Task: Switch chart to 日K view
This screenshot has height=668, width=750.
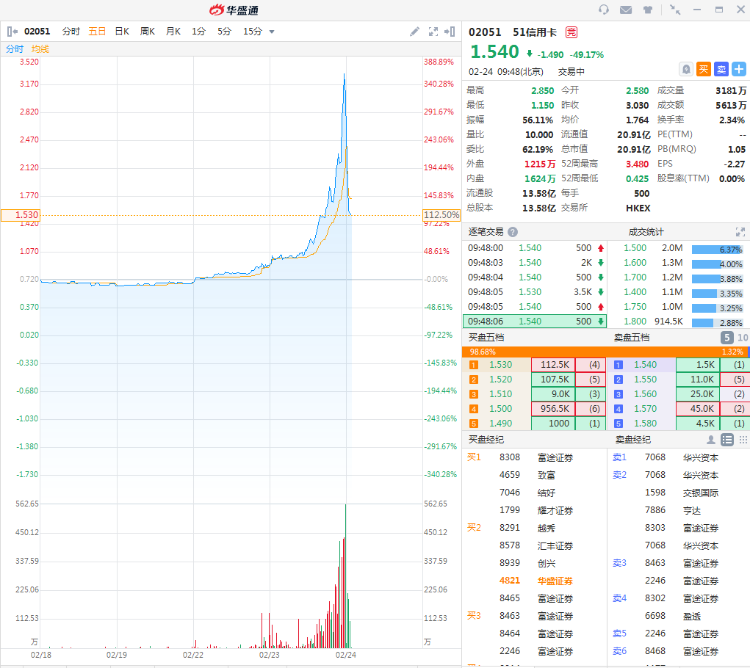Action: pos(122,32)
